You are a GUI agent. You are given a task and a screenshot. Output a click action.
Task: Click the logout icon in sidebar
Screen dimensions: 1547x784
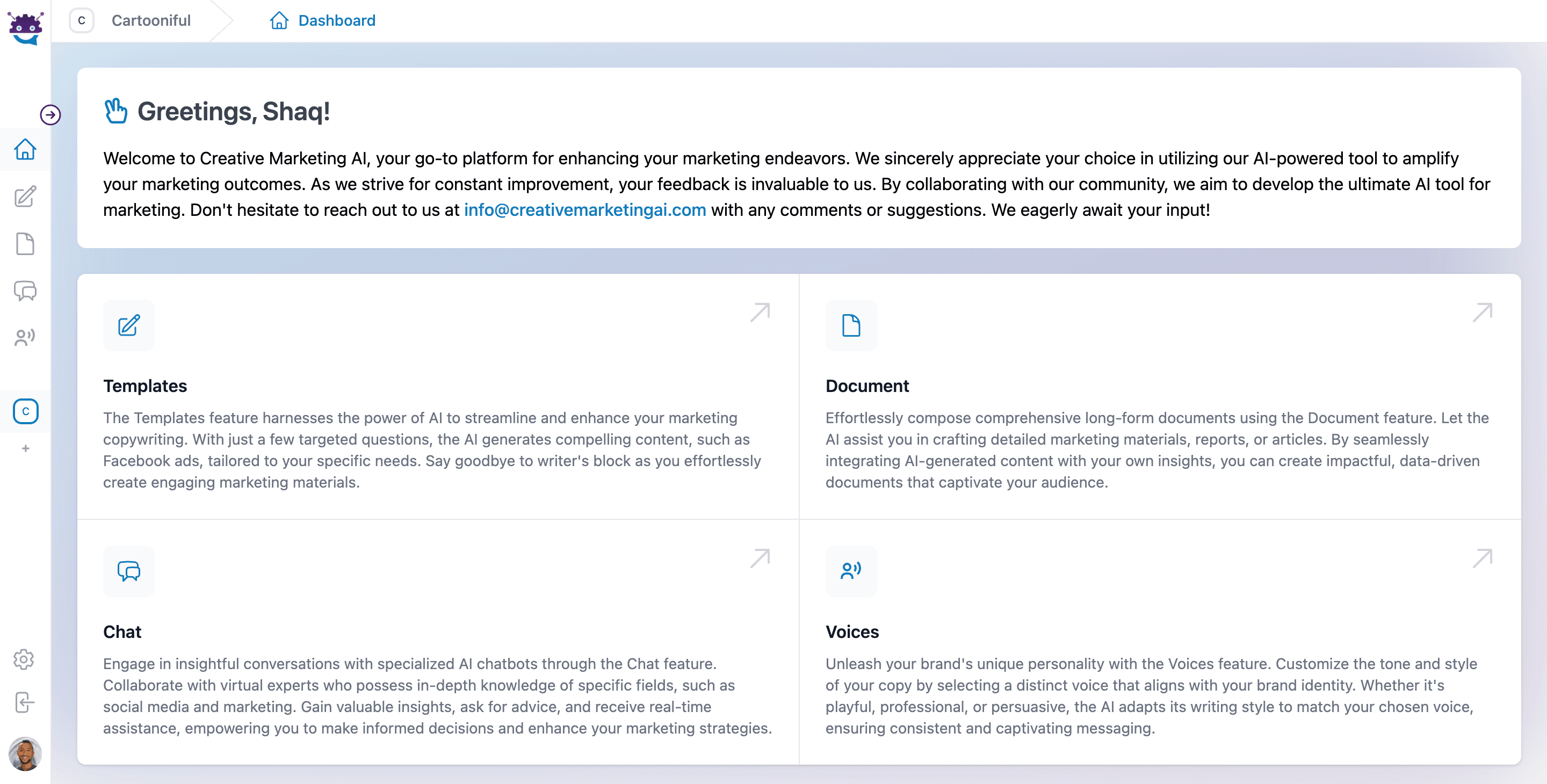(x=24, y=702)
